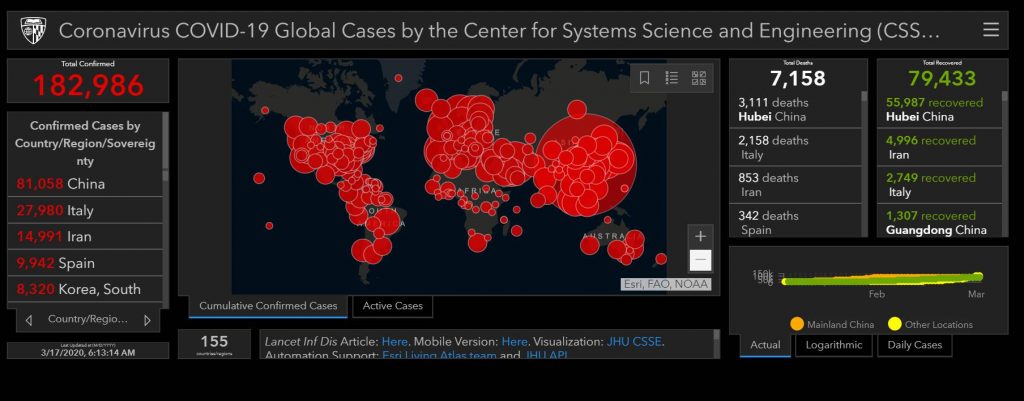1024x401 pixels.
Task: Select the Daily Cases chart tab
Action: click(x=914, y=345)
